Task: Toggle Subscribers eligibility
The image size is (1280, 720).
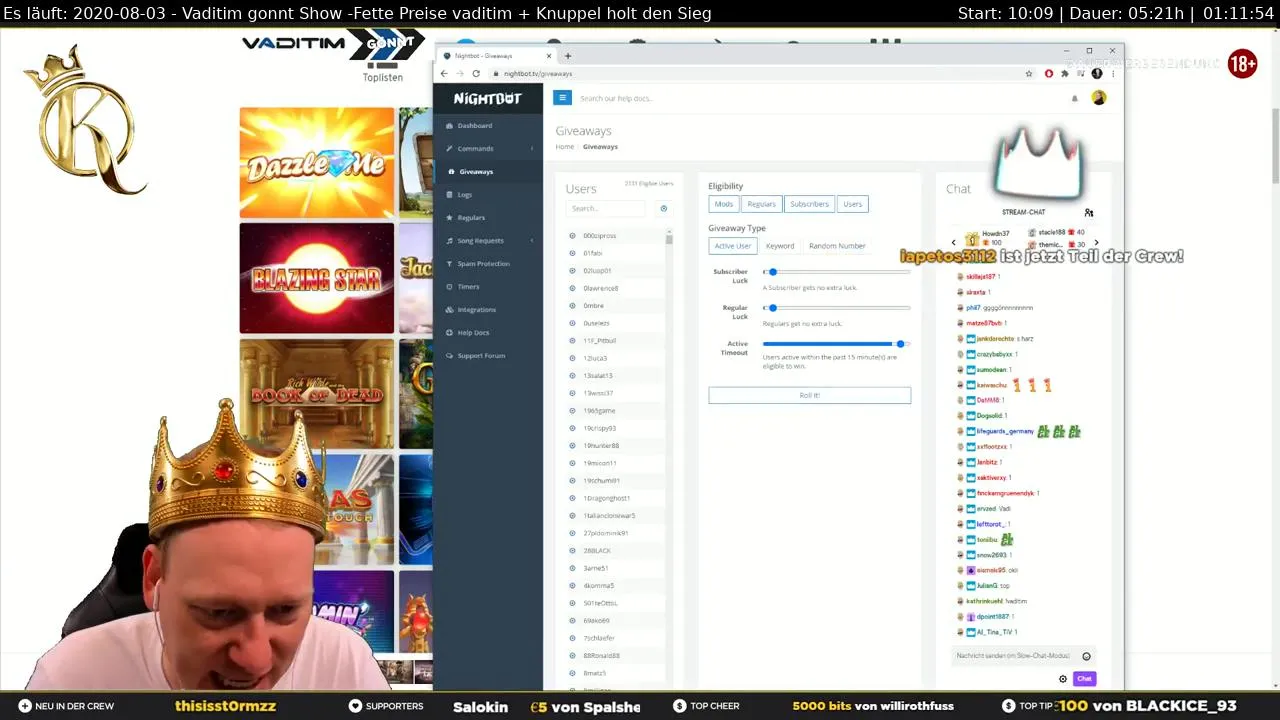Action: (809, 204)
